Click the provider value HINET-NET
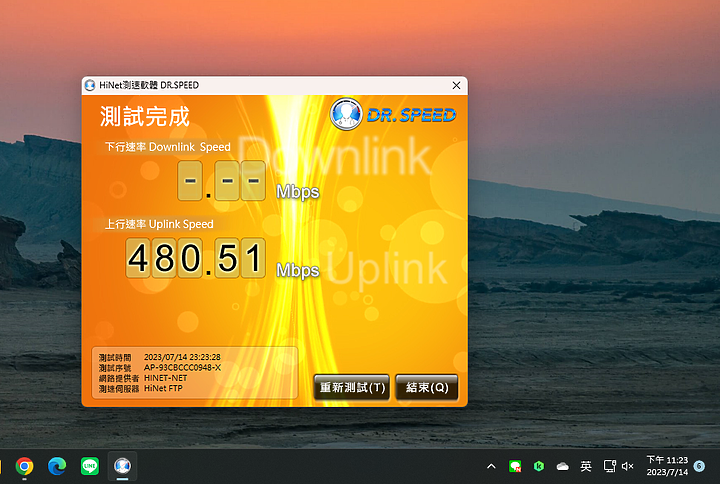This screenshot has height=484, width=720. (166, 378)
